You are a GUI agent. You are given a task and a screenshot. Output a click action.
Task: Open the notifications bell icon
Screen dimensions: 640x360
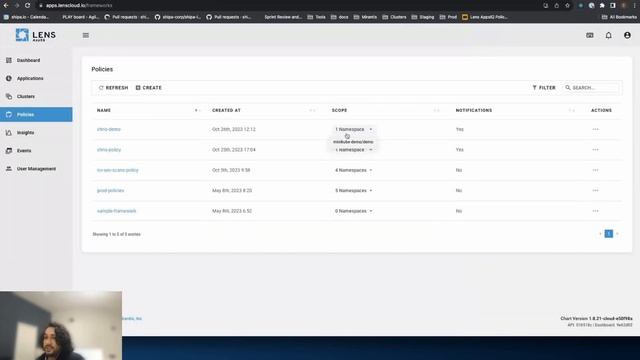[608, 36]
